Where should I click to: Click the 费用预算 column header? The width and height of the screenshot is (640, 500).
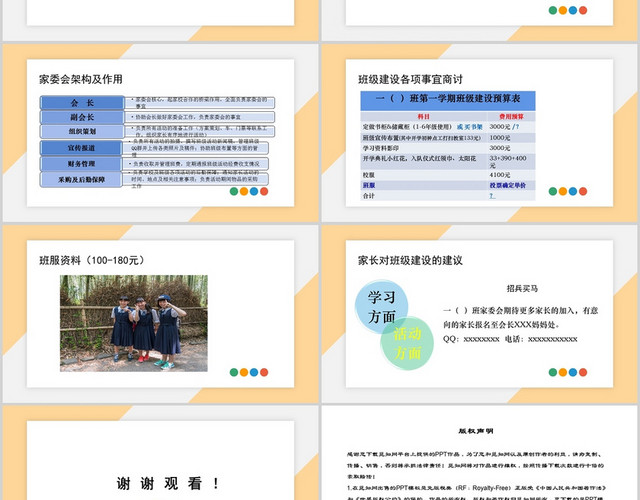point(511,116)
